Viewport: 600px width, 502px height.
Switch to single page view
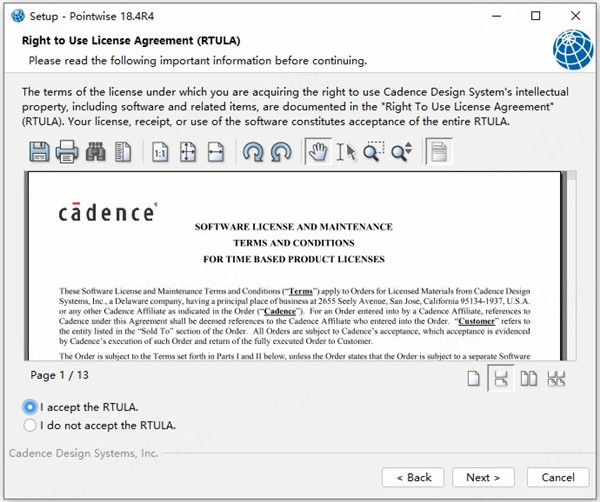(474, 379)
